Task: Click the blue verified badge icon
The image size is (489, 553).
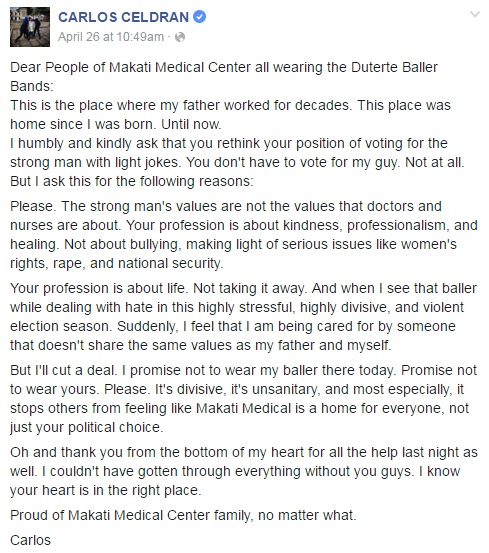Action: [200, 17]
